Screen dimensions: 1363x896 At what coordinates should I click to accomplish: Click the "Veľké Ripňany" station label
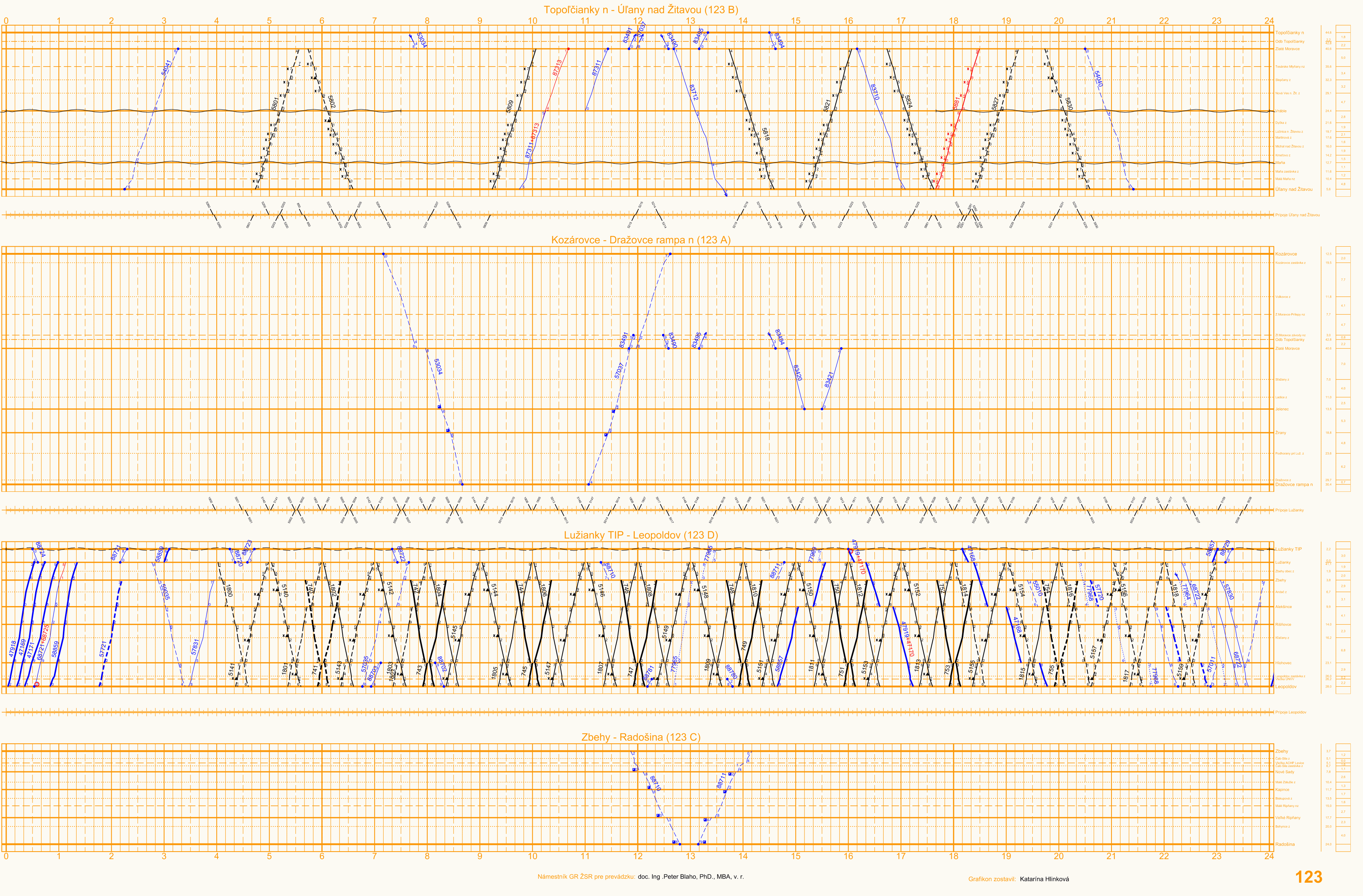[1288, 818]
